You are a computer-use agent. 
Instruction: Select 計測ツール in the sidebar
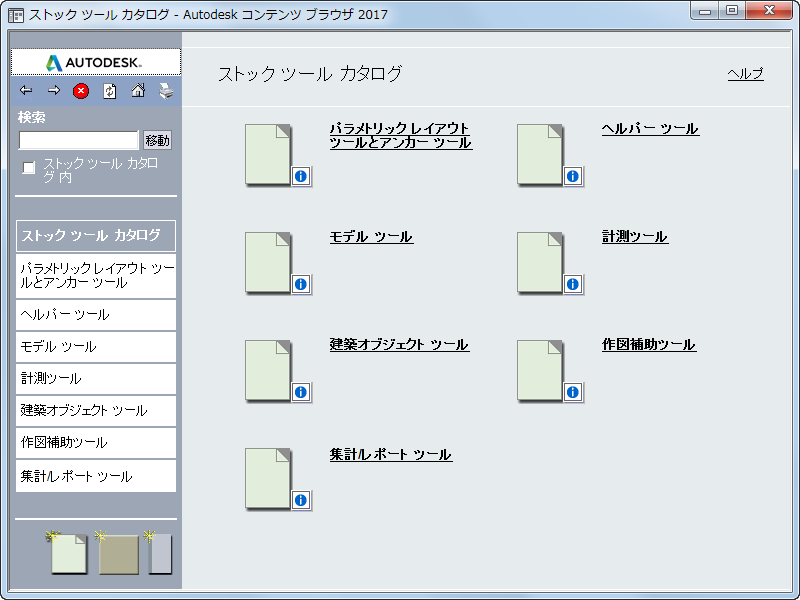96,379
